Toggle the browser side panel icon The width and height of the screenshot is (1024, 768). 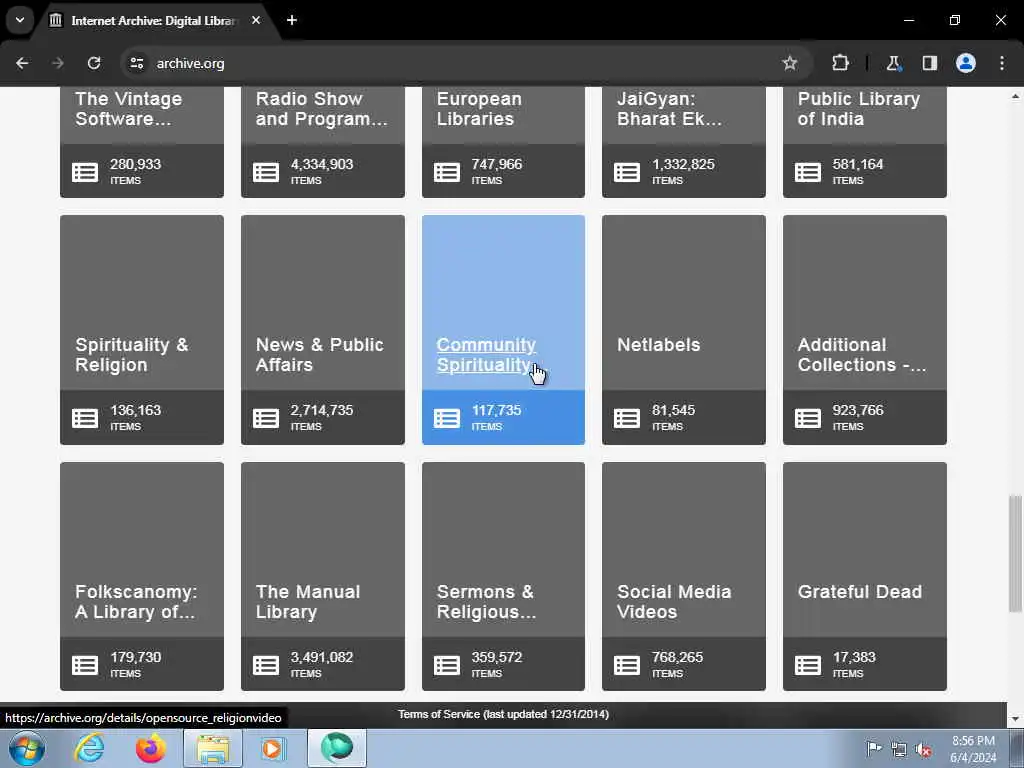[x=929, y=63]
